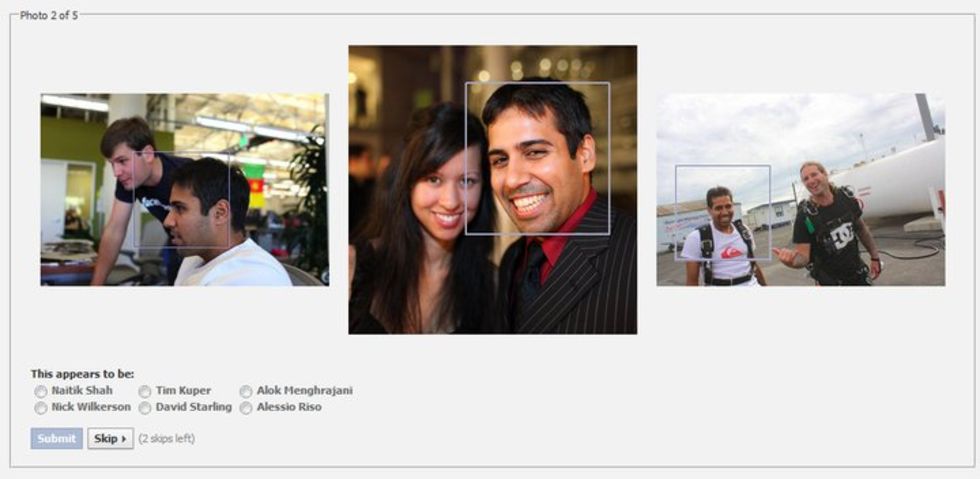The image size is (980, 479).
Task: Click the 'Photo 2 of 5' legend text
Action: tap(49, 15)
